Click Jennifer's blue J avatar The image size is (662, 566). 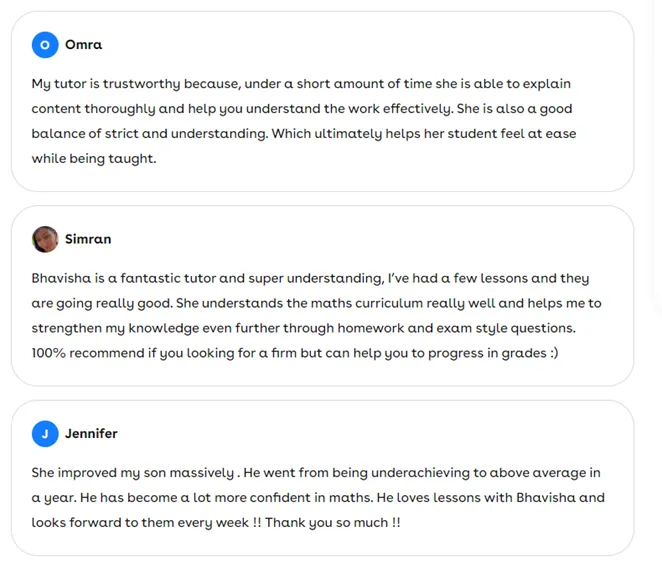[45, 434]
